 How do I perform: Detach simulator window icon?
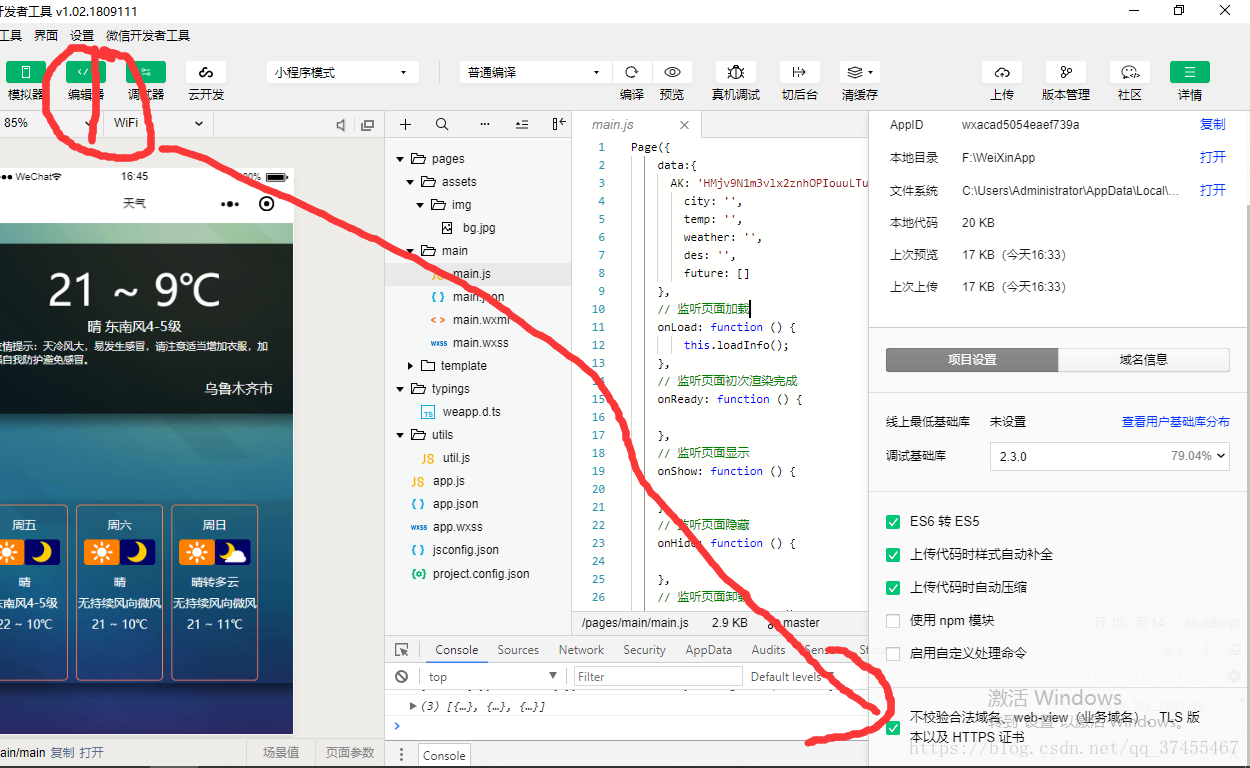[367, 124]
